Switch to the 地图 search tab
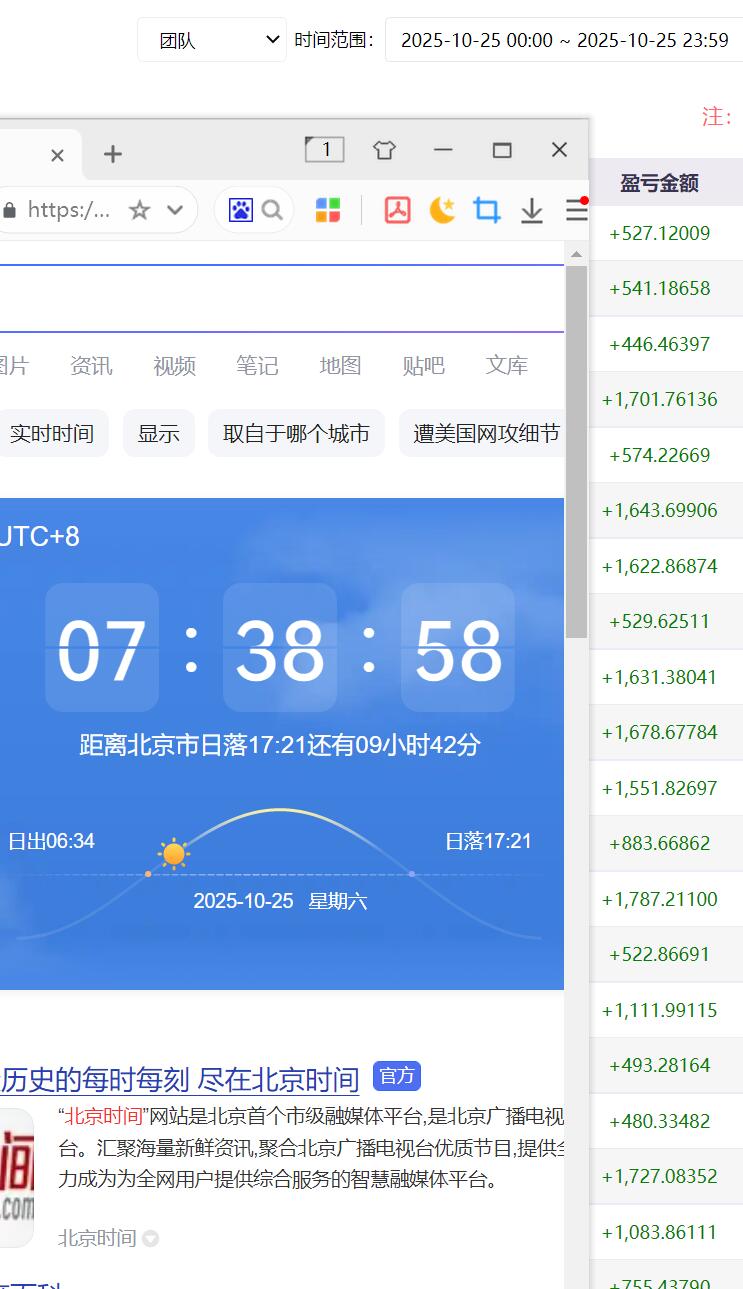 340,366
